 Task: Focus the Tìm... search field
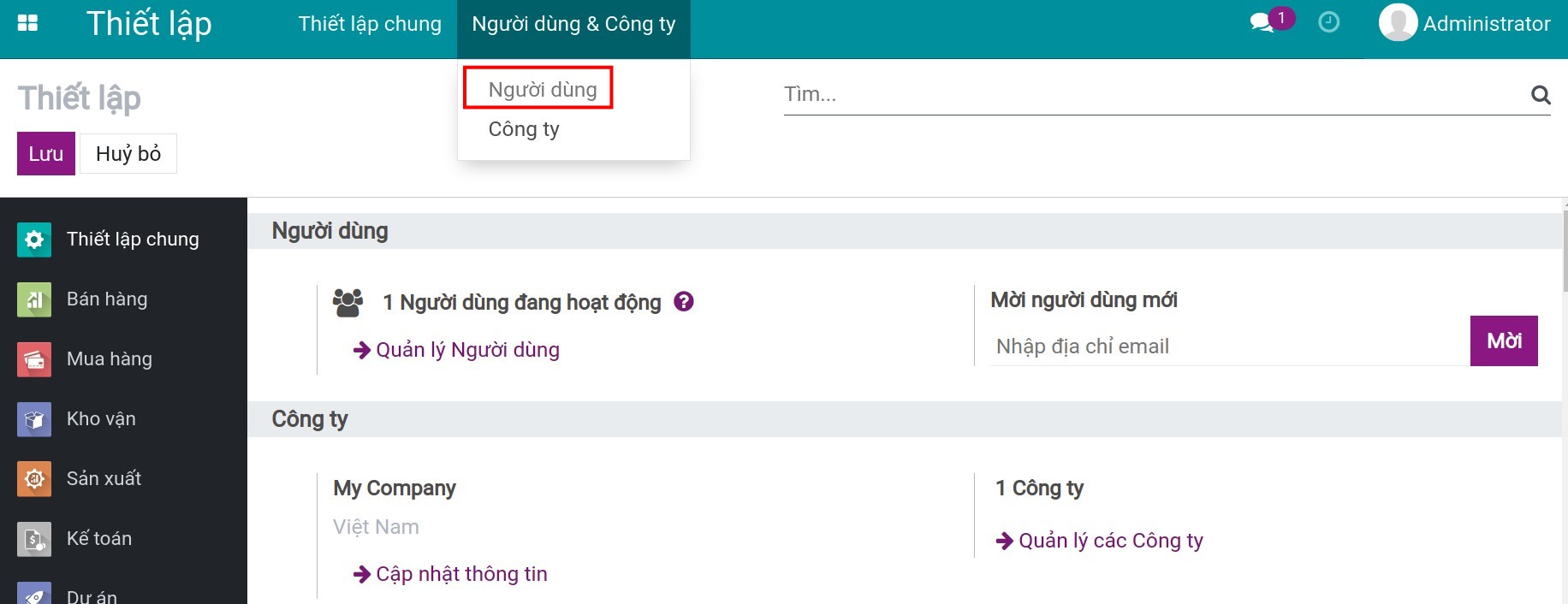pyautogui.click(x=1155, y=94)
